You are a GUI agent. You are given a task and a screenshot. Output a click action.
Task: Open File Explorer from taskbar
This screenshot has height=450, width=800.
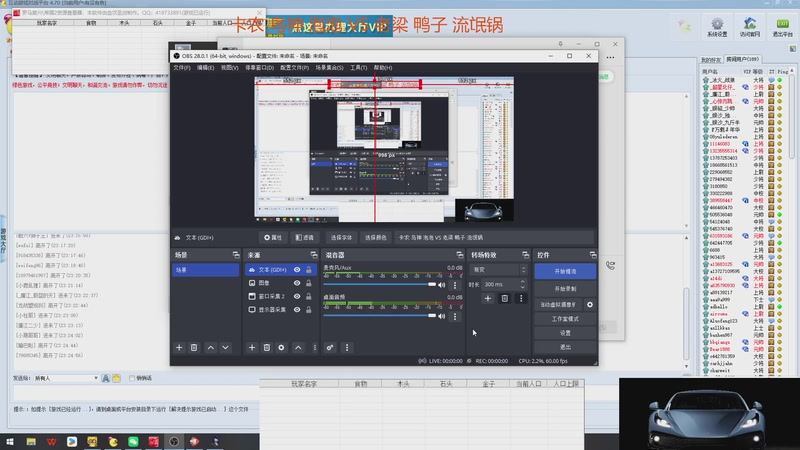point(31,441)
